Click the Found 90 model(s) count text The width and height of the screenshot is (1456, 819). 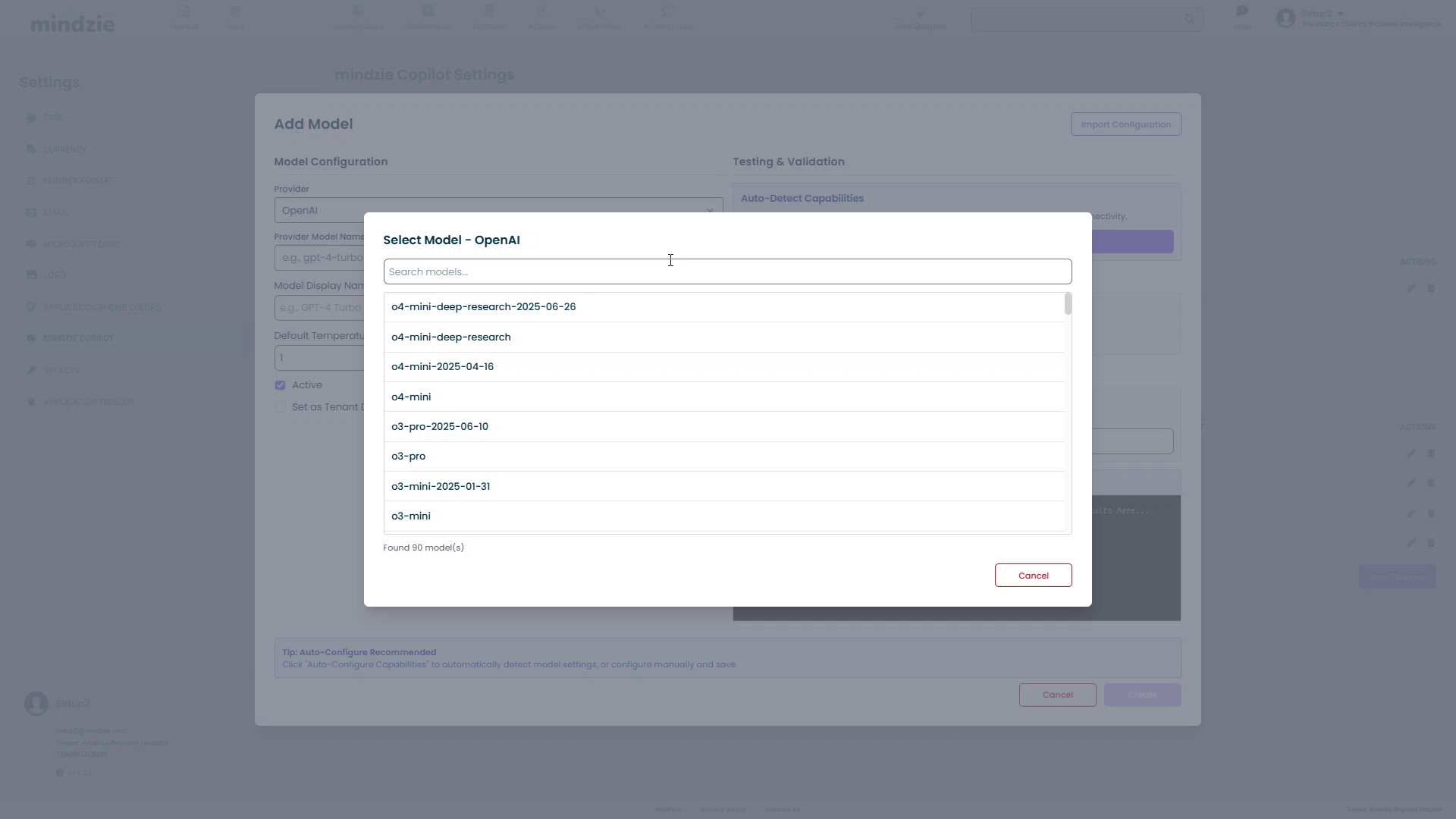click(x=423, y=548)
